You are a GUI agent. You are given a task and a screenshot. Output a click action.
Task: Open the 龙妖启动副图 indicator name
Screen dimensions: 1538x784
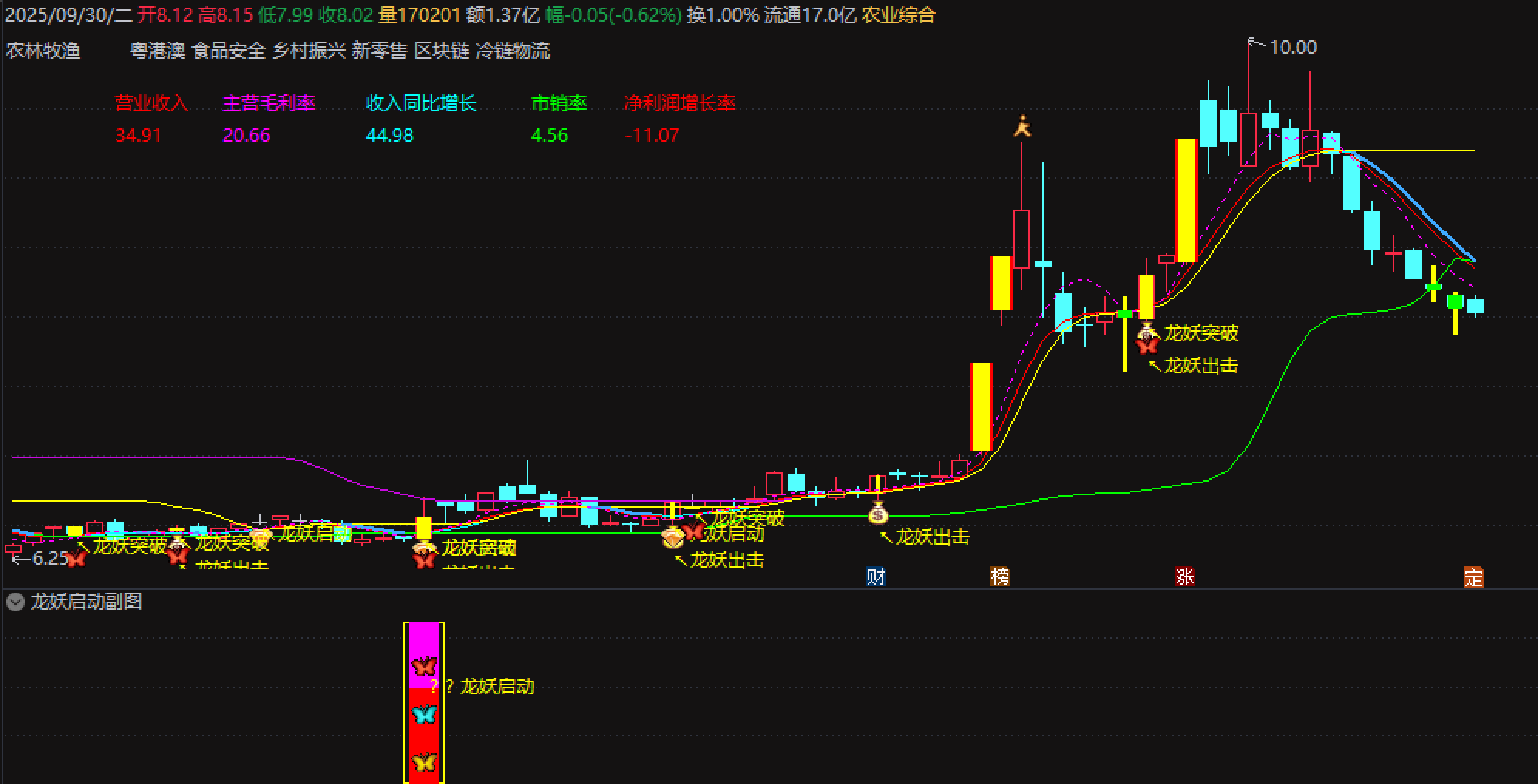pyautogui.click(x=86, y=602)
